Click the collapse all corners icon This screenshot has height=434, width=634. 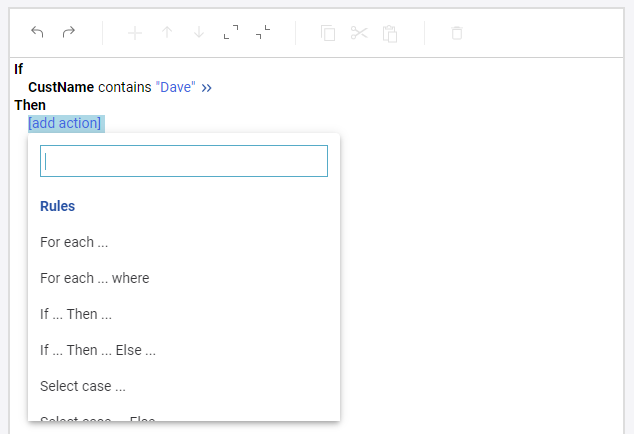(x=263, y=33)
